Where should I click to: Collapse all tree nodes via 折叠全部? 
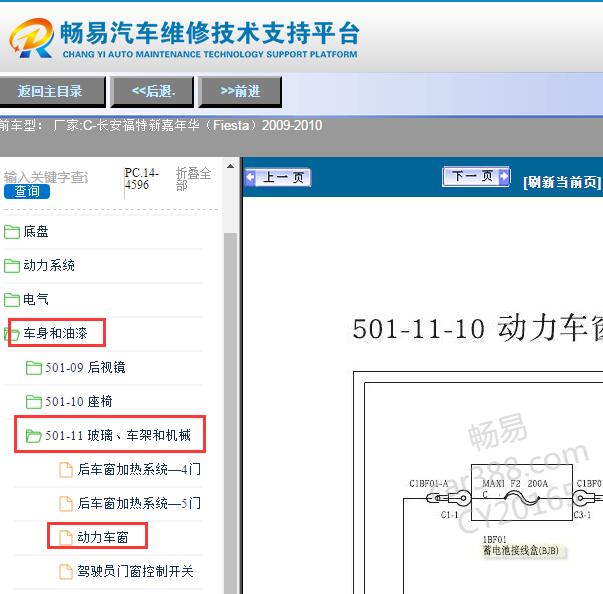193,179
